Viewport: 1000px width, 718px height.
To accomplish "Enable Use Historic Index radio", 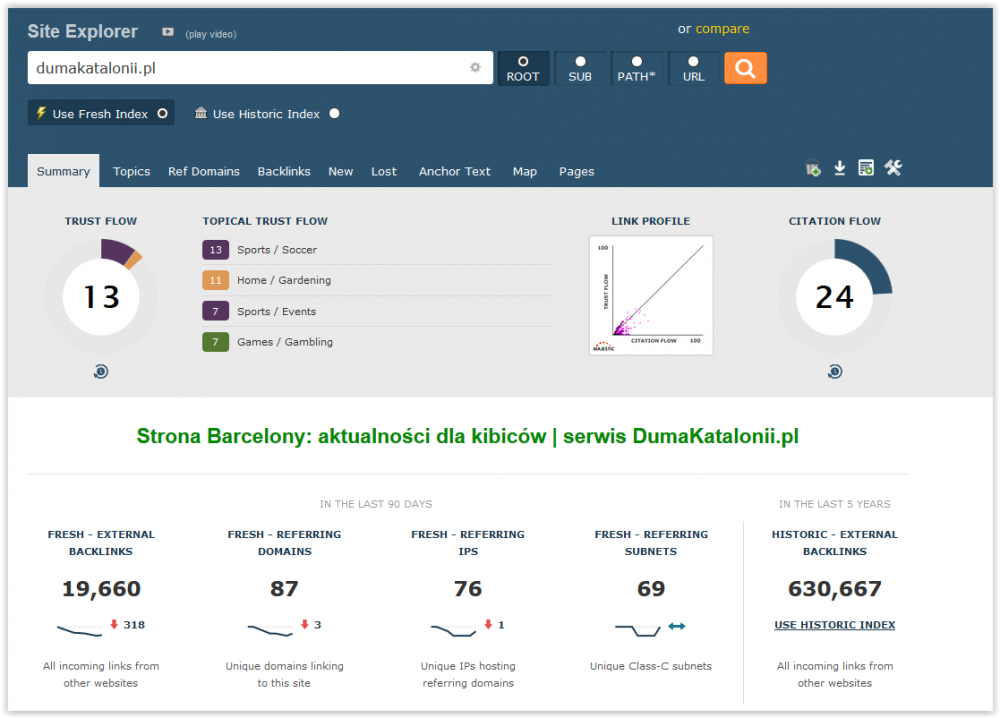I will pos(334,114).
